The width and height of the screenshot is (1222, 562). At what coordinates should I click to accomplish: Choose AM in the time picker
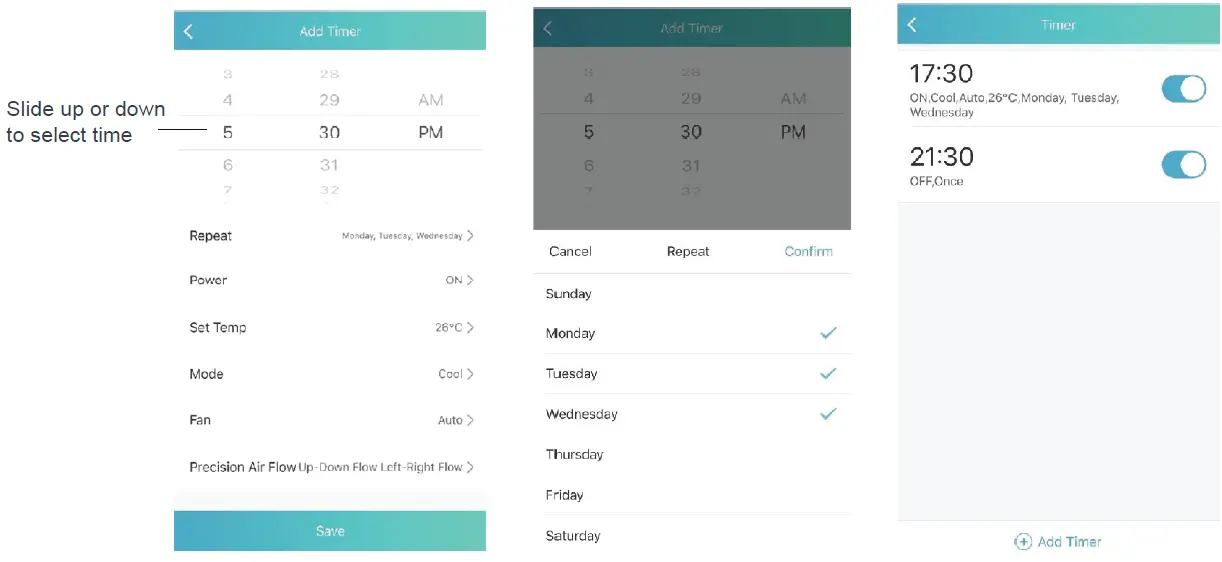pos(431,100)
